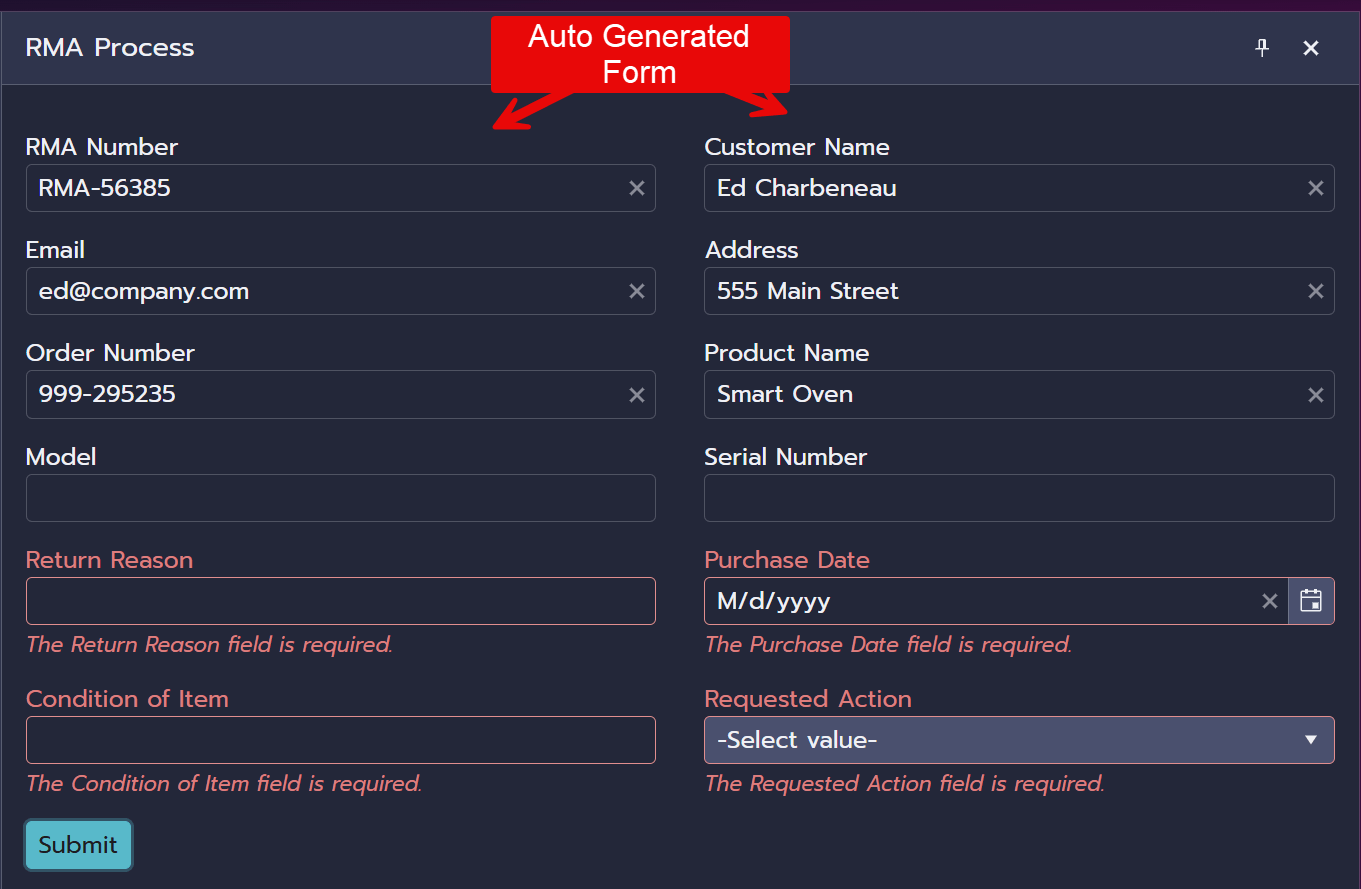
Task: Clear the Purchase Date value
Action: tap(1269, 601)
